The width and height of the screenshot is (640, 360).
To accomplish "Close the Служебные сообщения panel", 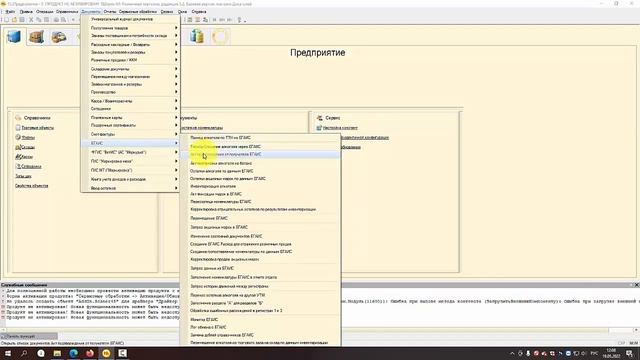I will [x=636, y=285].
